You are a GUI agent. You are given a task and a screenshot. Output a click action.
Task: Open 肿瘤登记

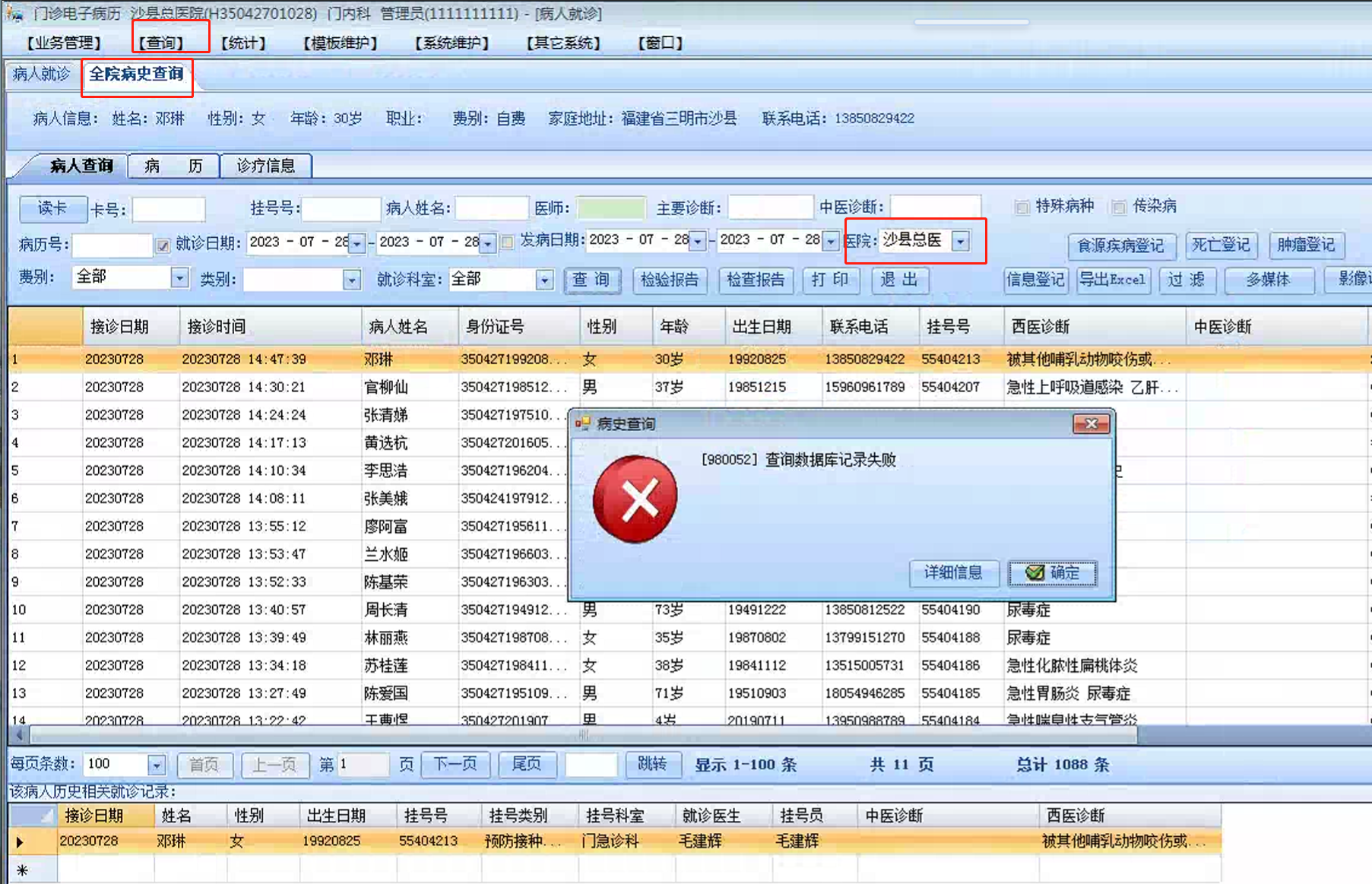pyautogui.click(x=1306, y=246)
